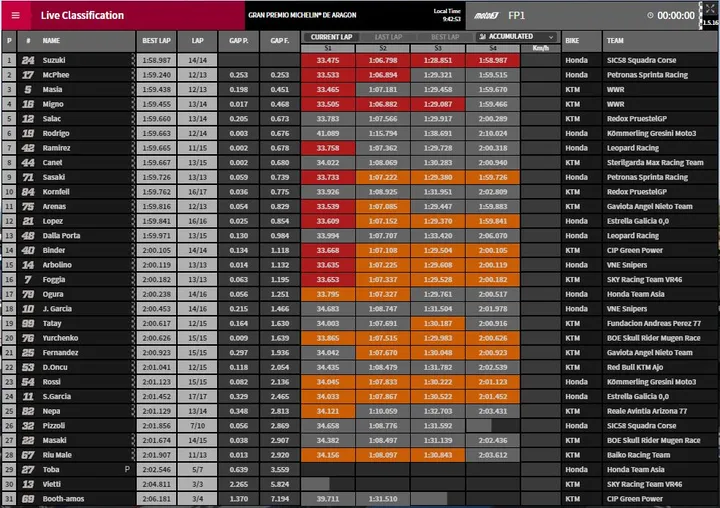
Task: Click the FP1 session label
Action: click(x=516, y=16)
